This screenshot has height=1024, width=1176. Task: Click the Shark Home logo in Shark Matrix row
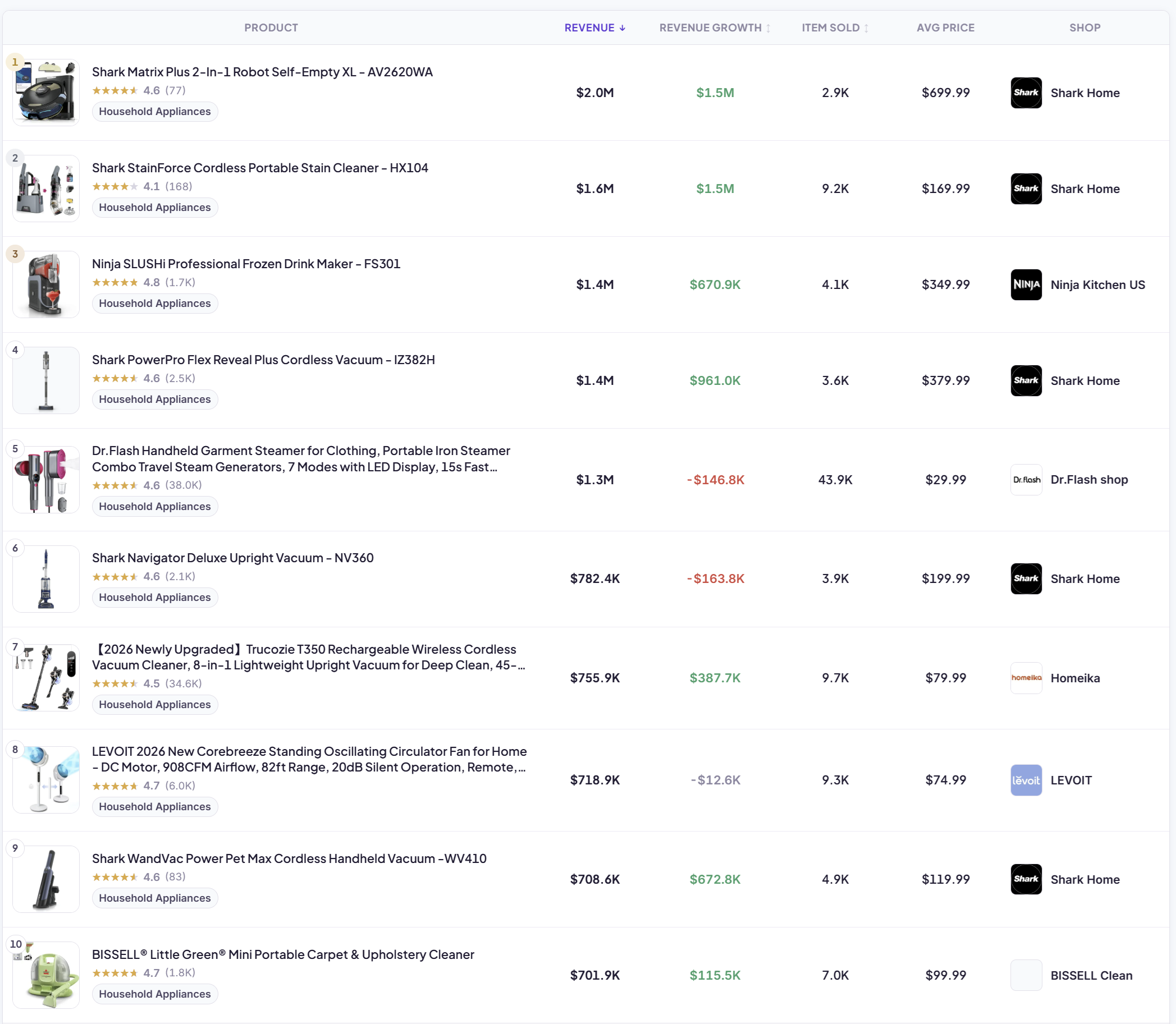tap(1026, 93)
